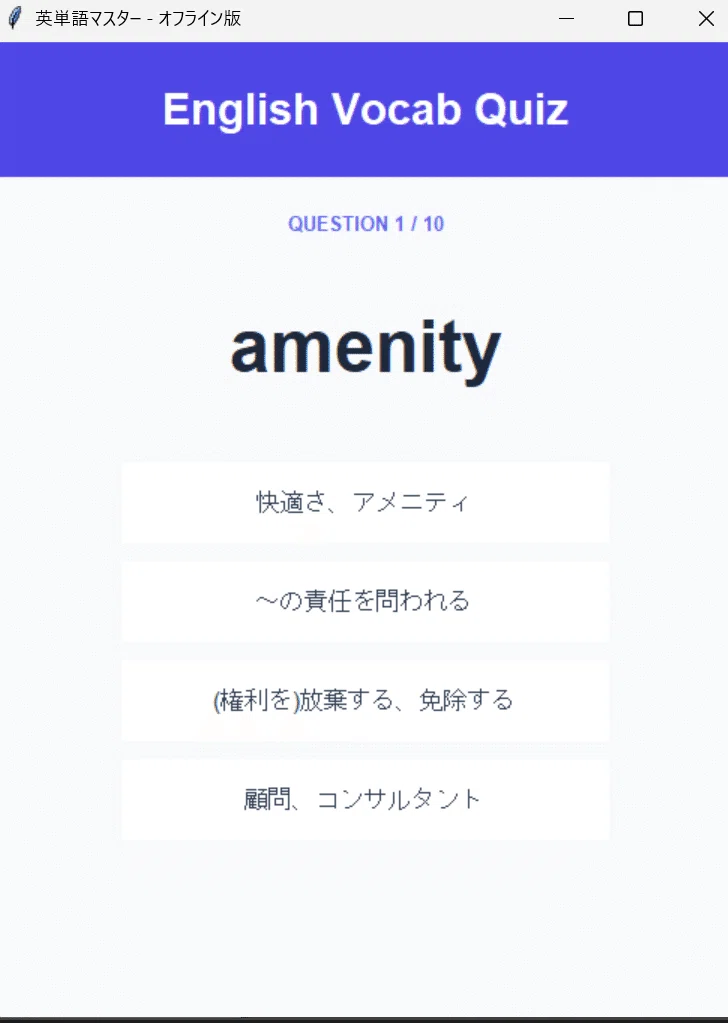The height and width of the screenshot is (1023, 728).
Task: Pick the first answer option for amenity
Action: 365,502
